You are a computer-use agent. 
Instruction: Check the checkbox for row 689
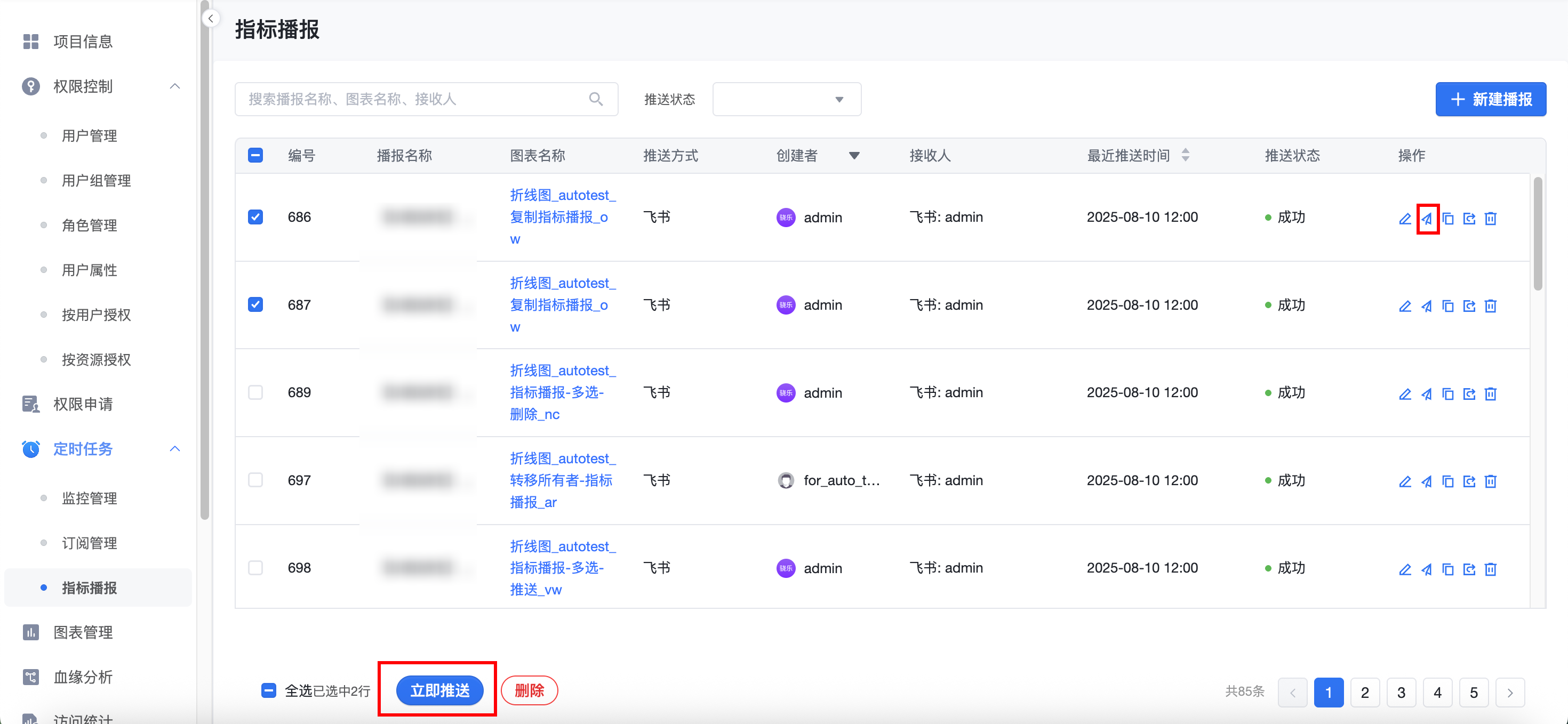(x=255, y=392)
